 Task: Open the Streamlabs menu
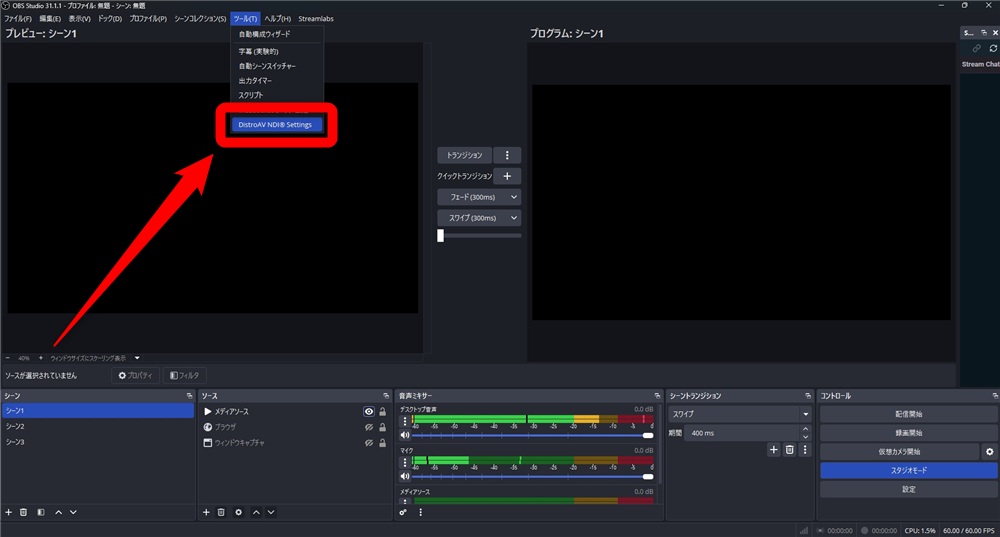pos(316,18)
